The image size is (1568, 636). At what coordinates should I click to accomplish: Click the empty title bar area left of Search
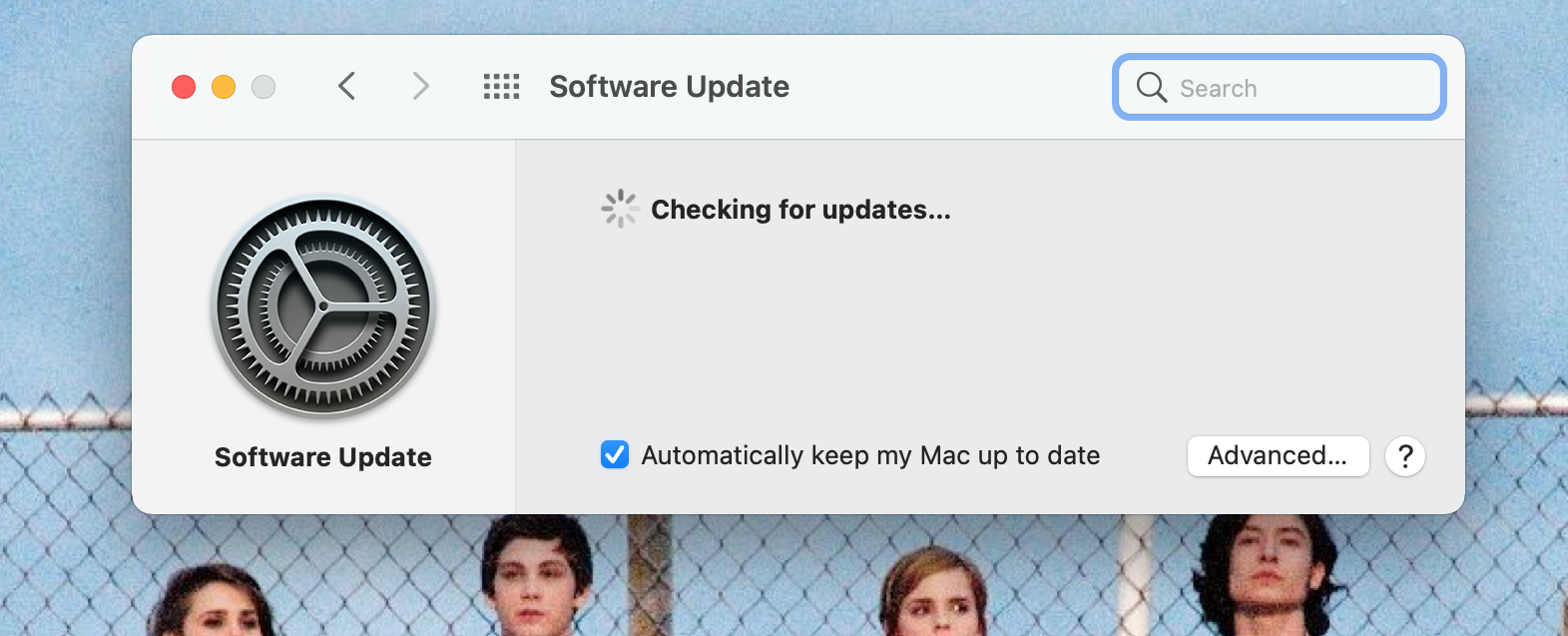click(x=948, y=87)
